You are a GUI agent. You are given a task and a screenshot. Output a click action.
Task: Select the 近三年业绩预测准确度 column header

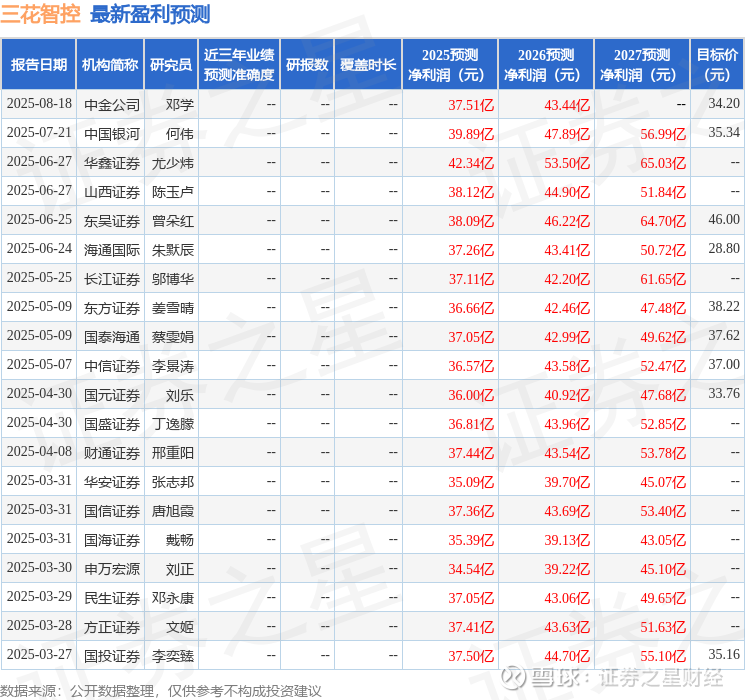239,65
